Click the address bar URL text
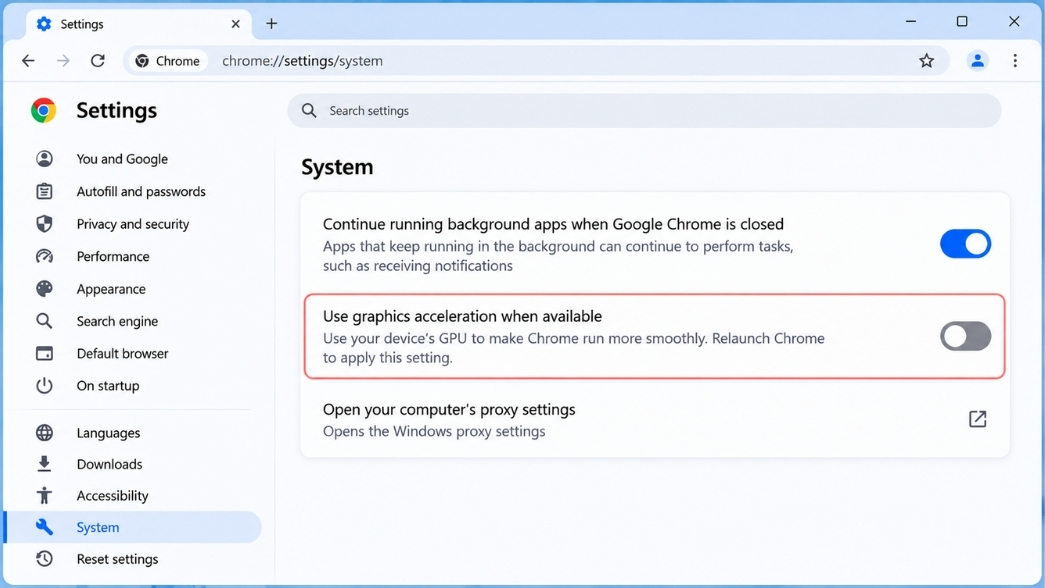Viewport: 1045px width, 588px height. pyautogui.click(x=303, y=61)
